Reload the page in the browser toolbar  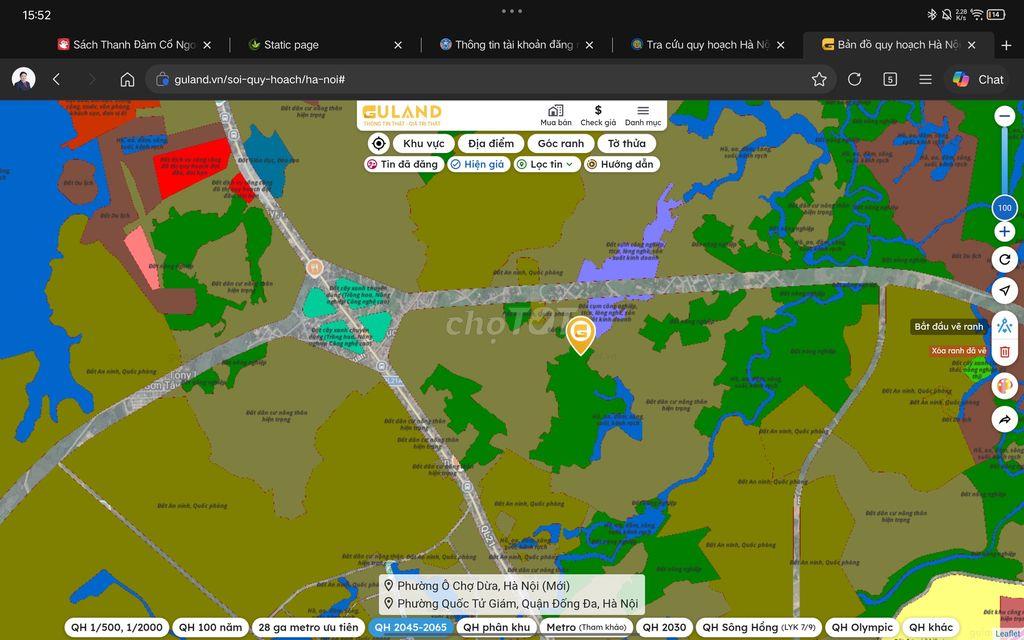pyautogui.click(x=854, y=80)
